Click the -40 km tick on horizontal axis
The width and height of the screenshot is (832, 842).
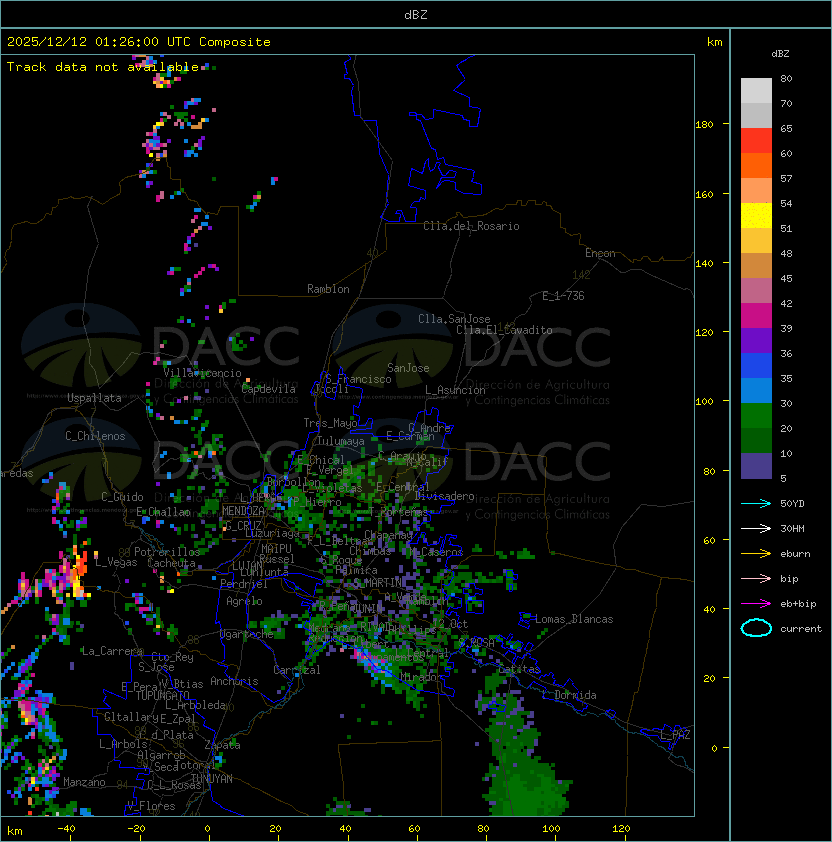click(67, 829)
